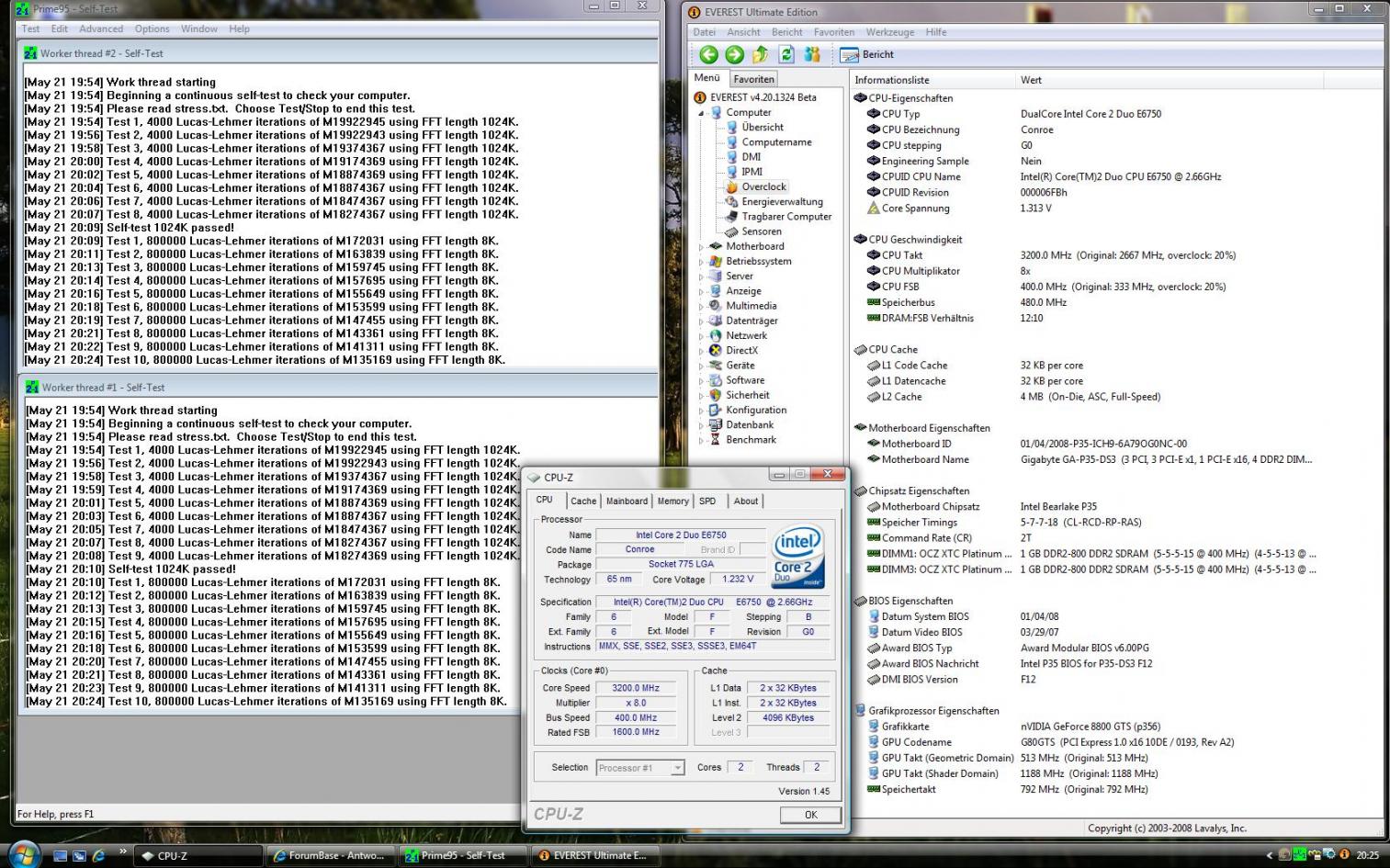Show hidden Quick Launch items chevron
The height and width of the screenshot is (868, 1390).
click(x=122, y=851)
